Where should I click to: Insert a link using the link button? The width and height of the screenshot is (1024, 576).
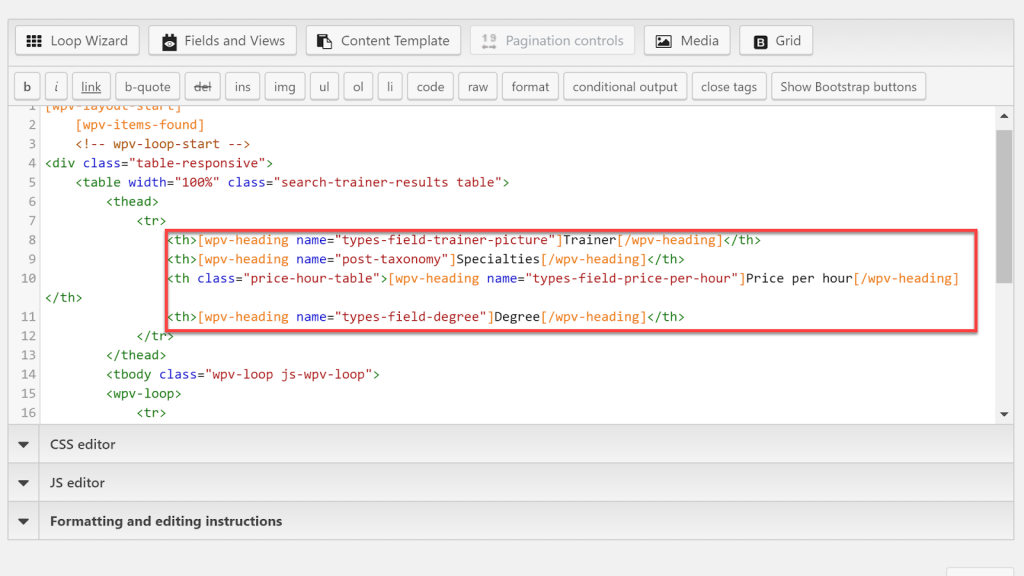pos(91,87)
